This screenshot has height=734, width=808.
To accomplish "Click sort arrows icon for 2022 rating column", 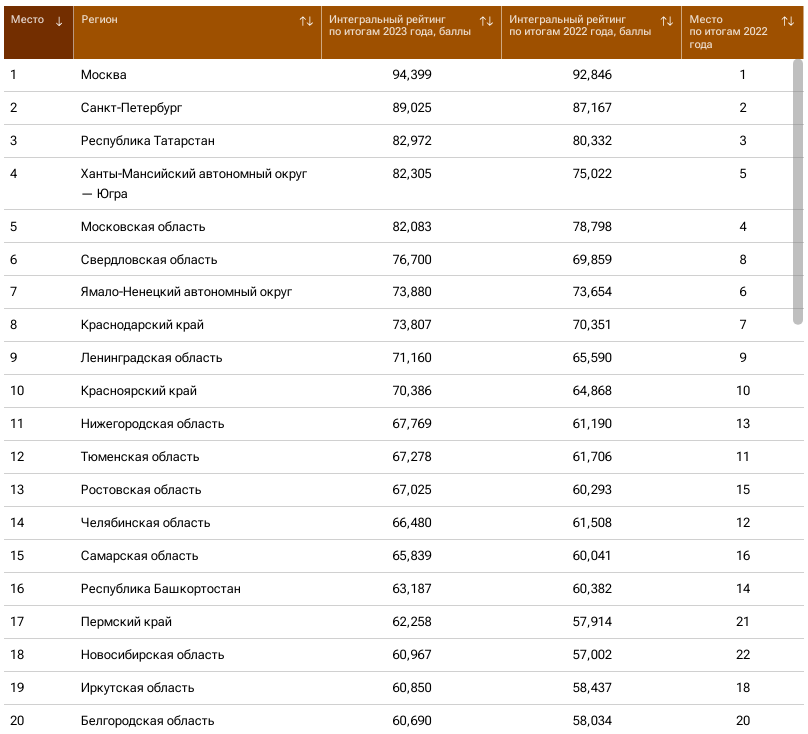I will point(667,21).
